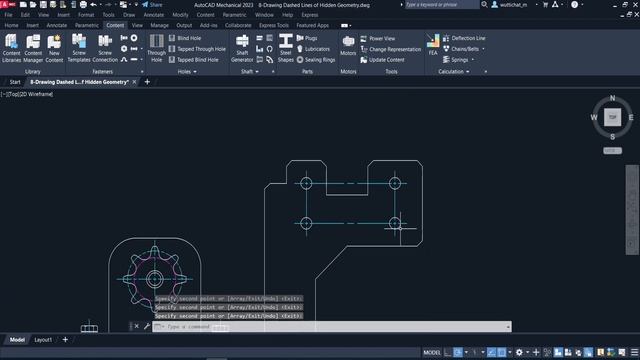Open the Window menu
This screenshot has width=640, height=360.
(x=264, y=15)
